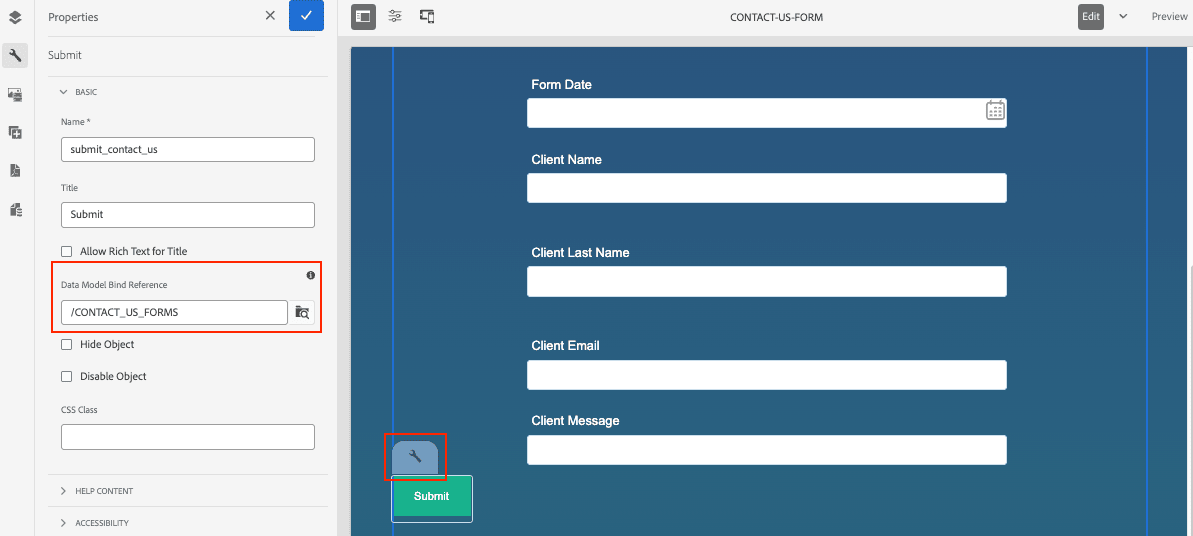Click the Client Email input field
The image size is (1193, 536).
pos(767,375)
